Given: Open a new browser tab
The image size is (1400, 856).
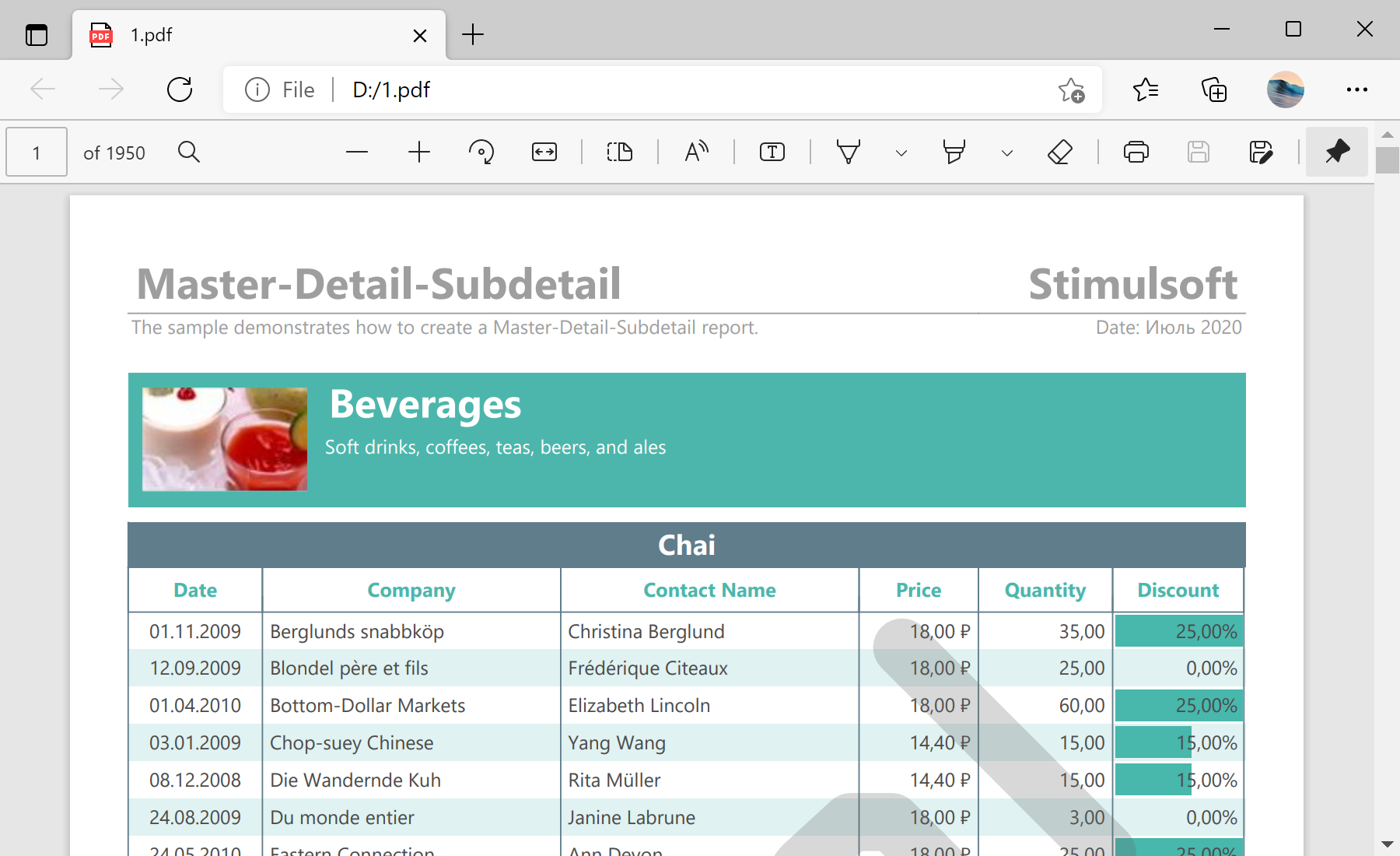Looking at the screenshot, I should pos(473,34).
